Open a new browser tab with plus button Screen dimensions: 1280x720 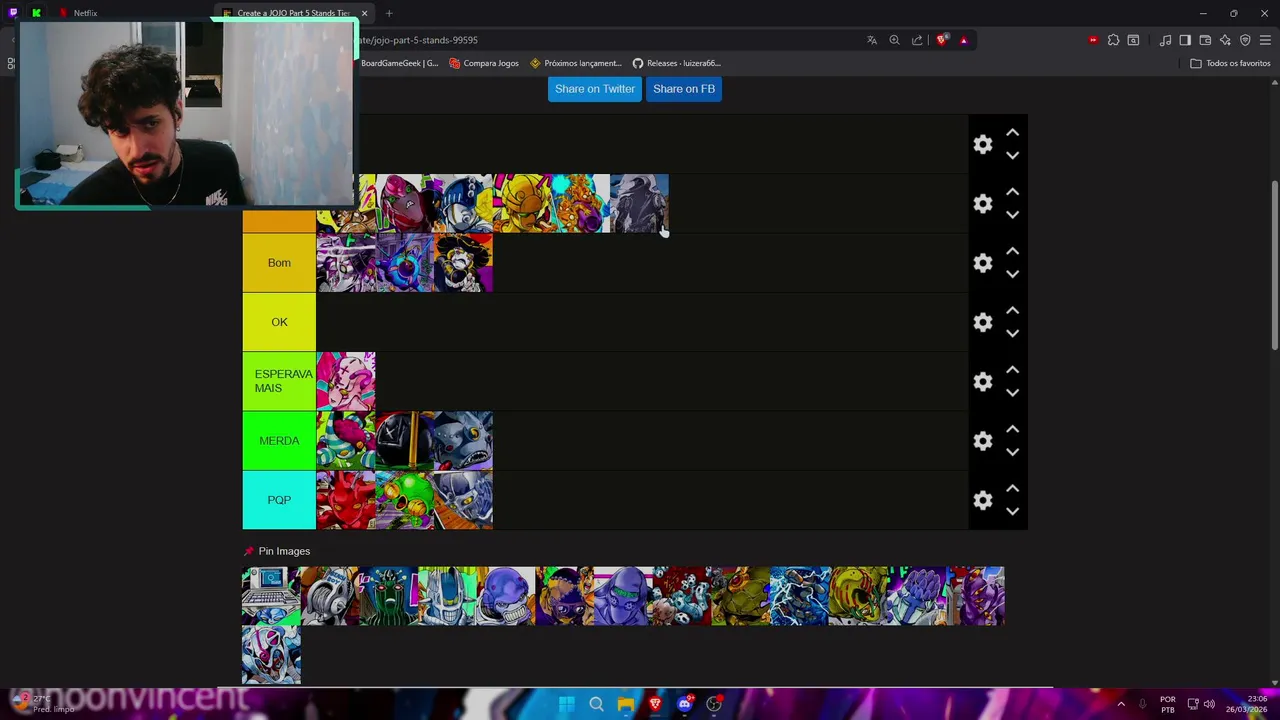tap(389, 13)
